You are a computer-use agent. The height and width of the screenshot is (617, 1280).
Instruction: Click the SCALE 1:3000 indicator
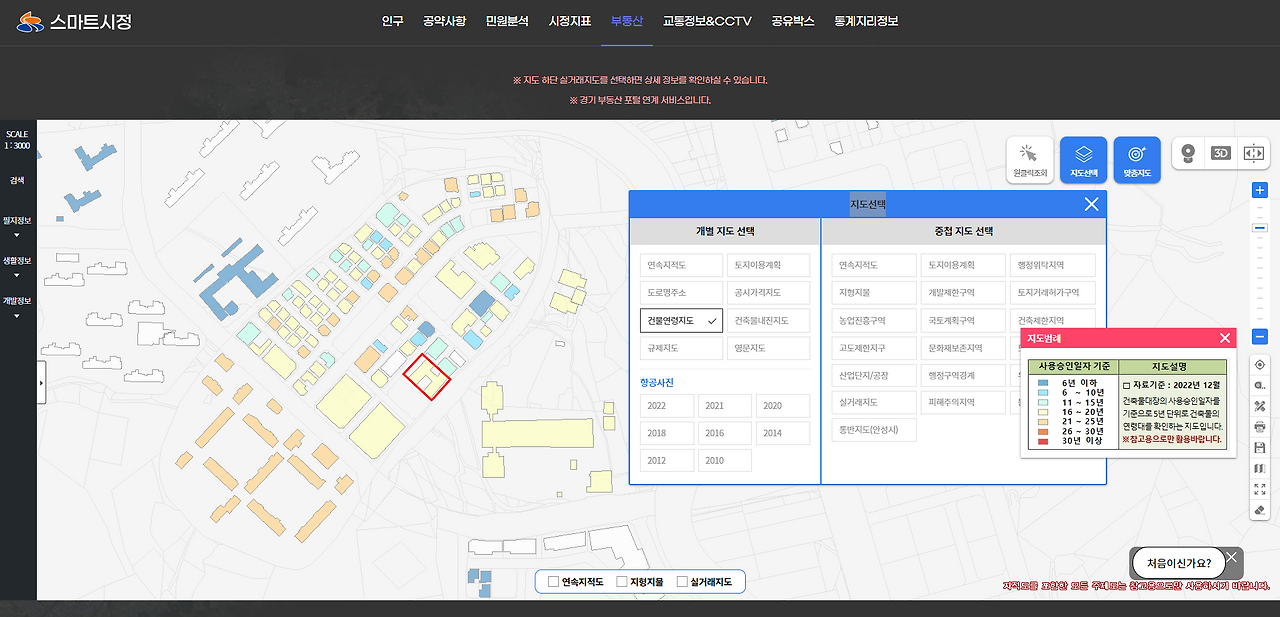(x=17, y=139)
